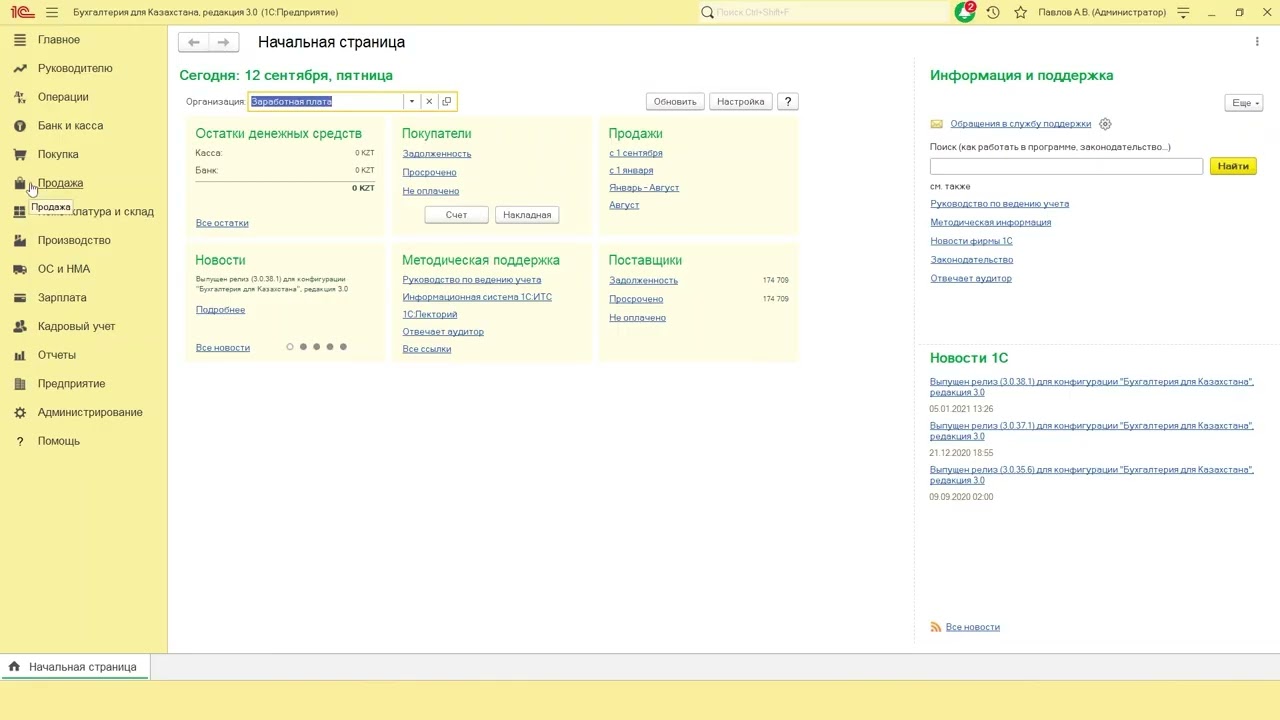
Task: Open the Главное section
Action: click(x=59, y=40)
